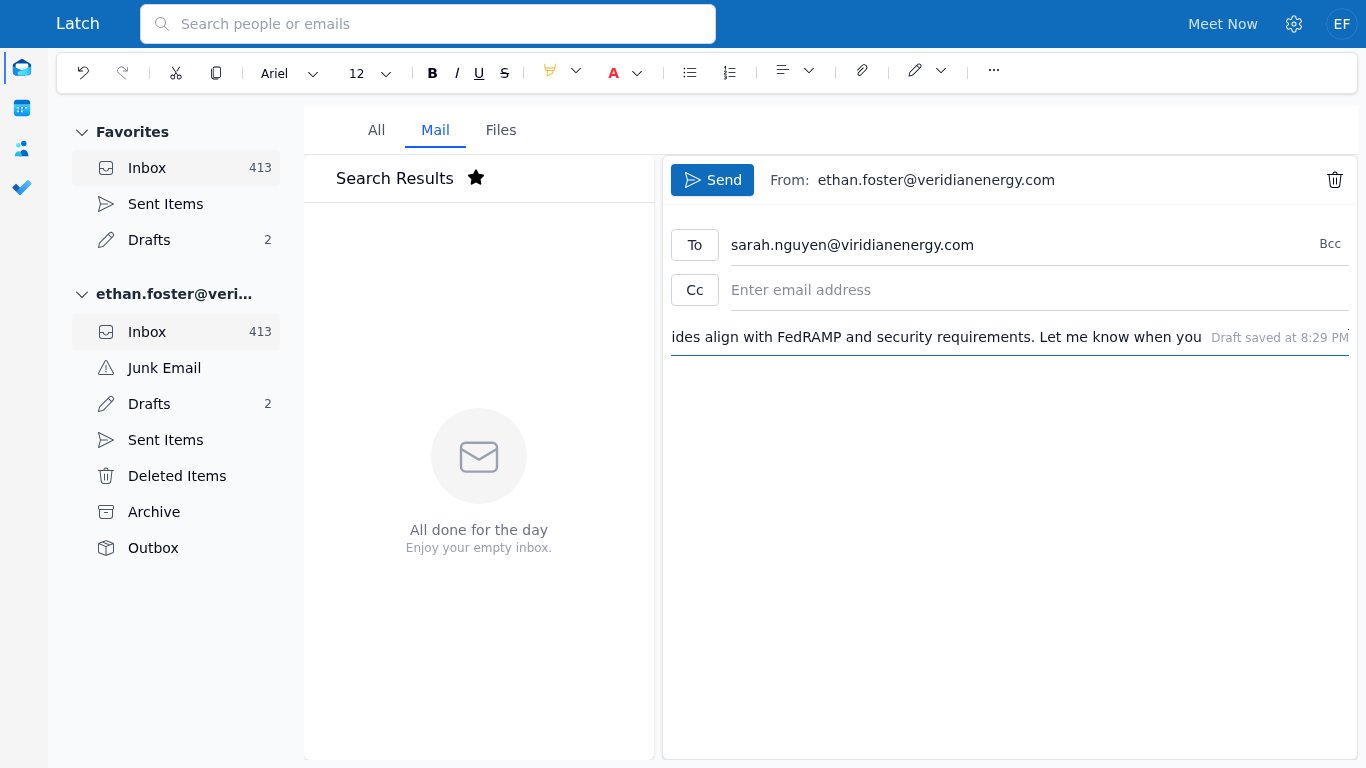This screenshot has height=768, width=1366.
Task: Collapse the Favorites folder group
Action: 83,132
